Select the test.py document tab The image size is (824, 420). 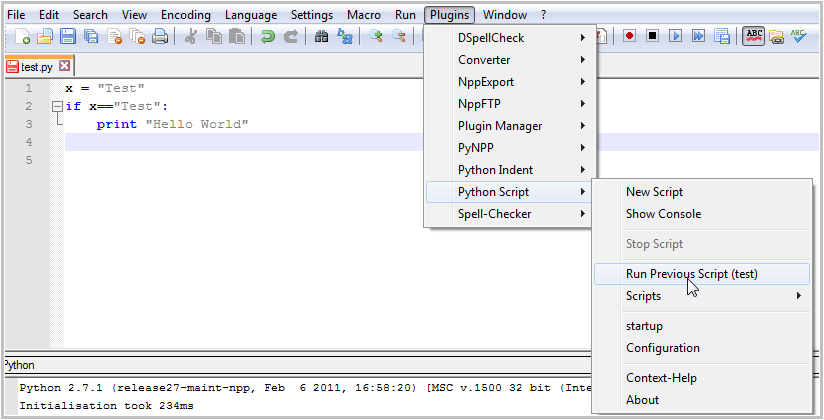[x=38, y=66]
